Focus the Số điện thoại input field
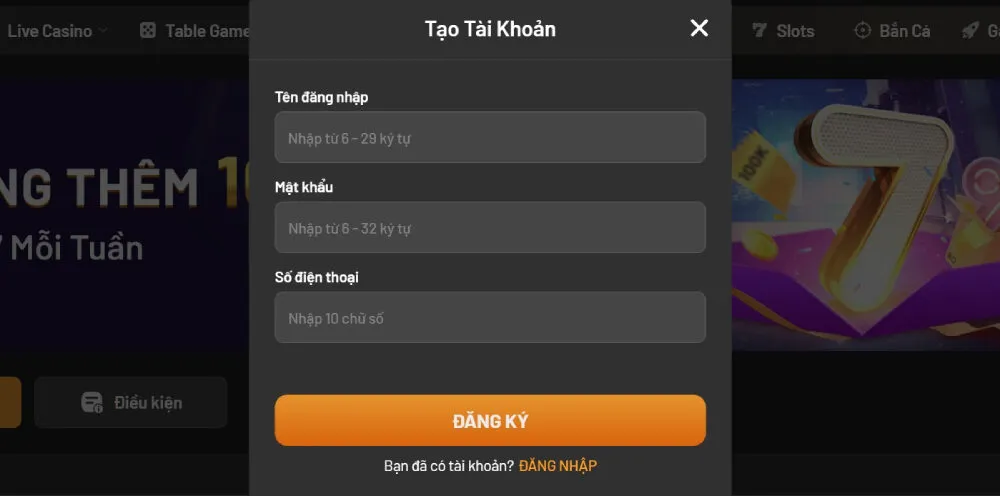This screenshot has height=496, width=1000. (x=490, y=317)
